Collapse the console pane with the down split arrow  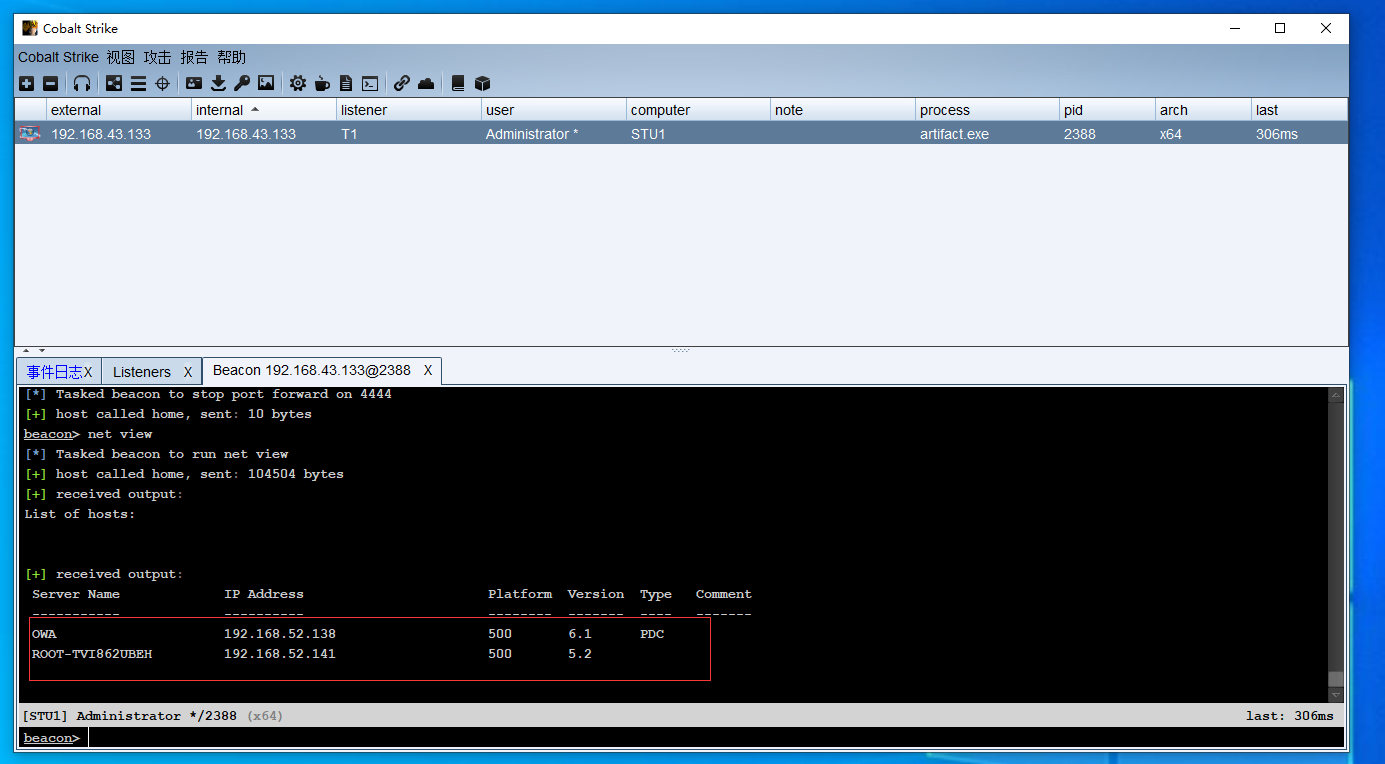coord(41,350)
